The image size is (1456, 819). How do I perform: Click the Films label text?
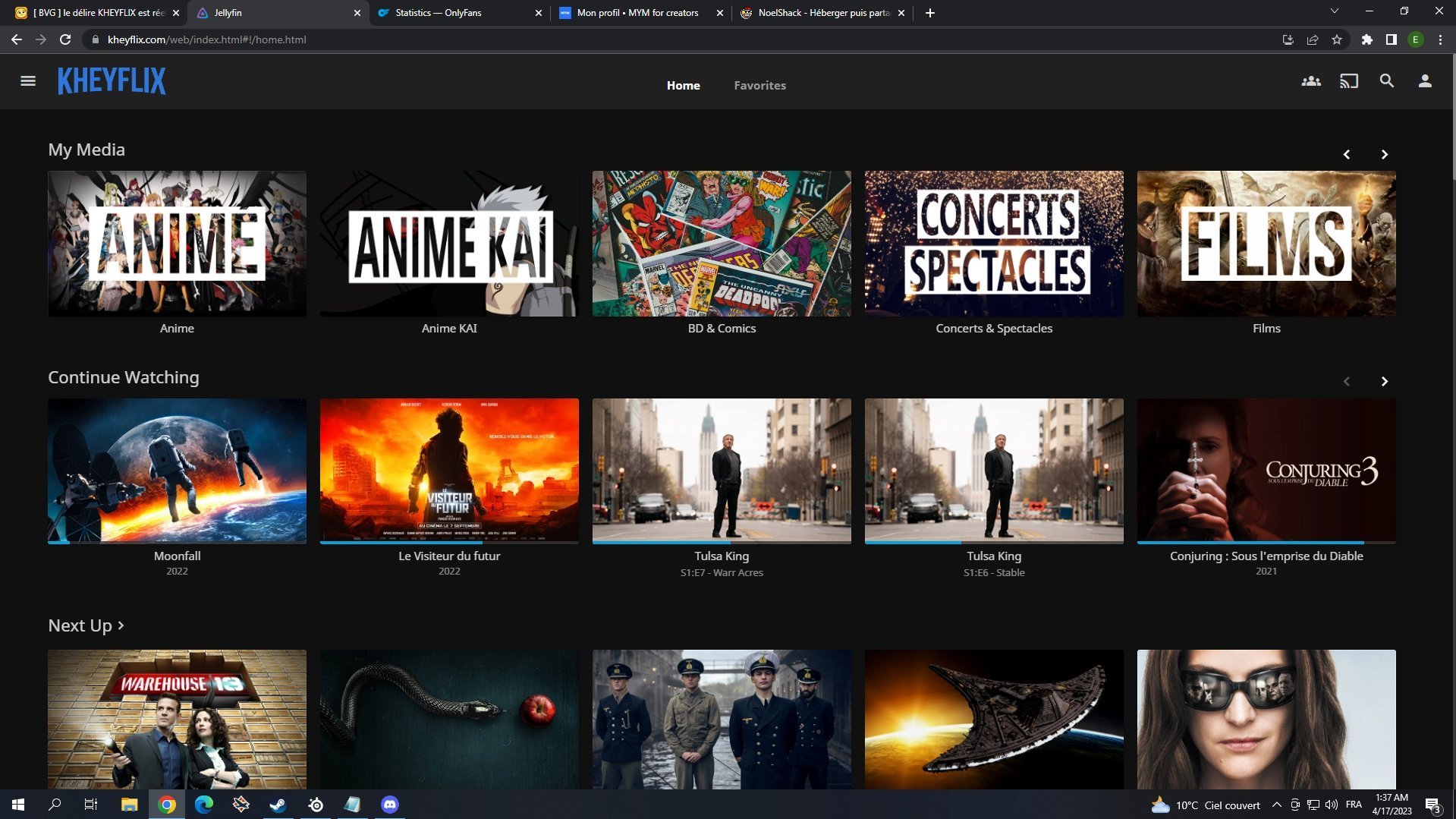1266,328
